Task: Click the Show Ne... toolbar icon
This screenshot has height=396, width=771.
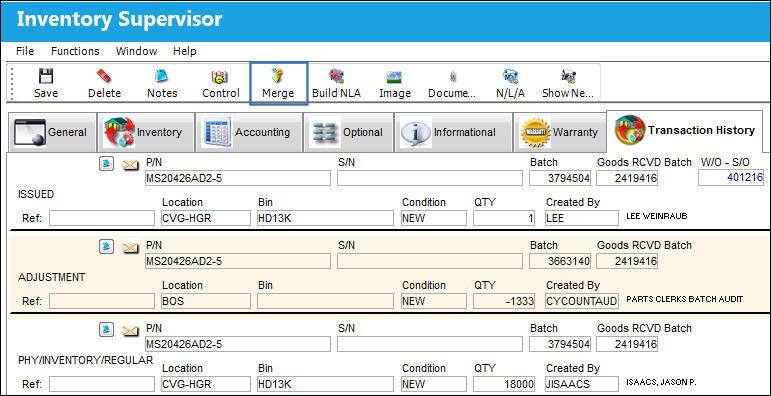Action: tap(568, 76)
